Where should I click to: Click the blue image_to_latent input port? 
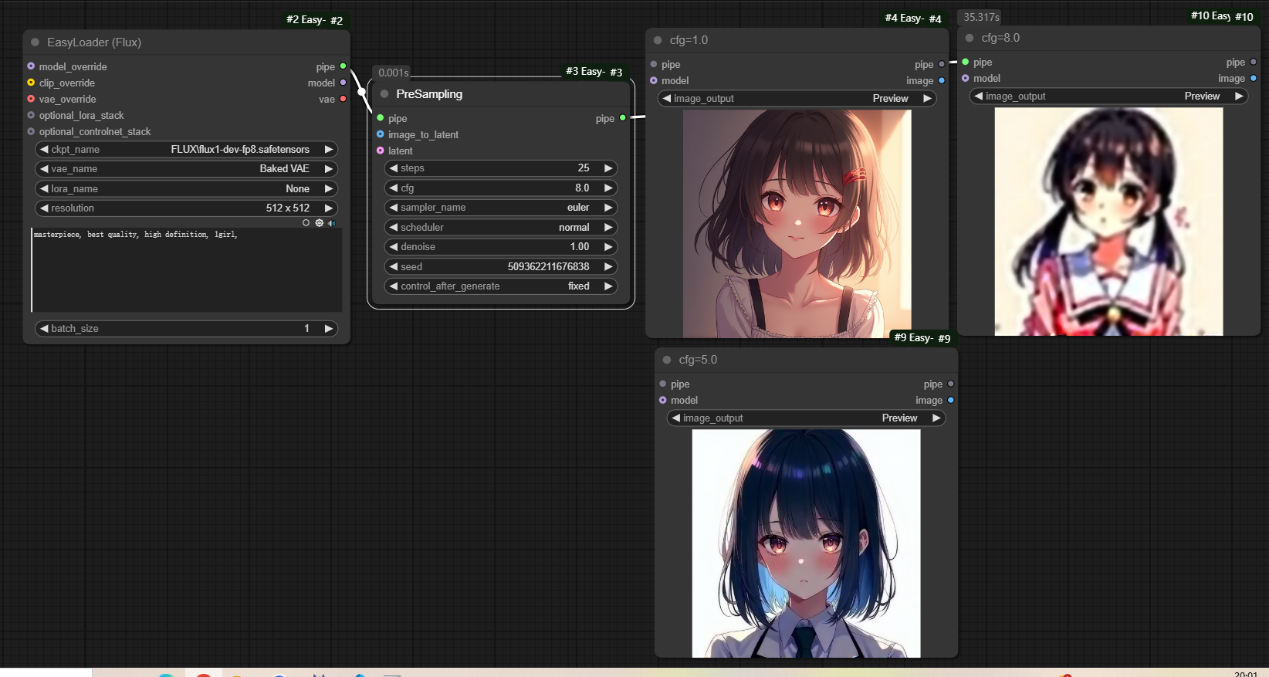380,134
